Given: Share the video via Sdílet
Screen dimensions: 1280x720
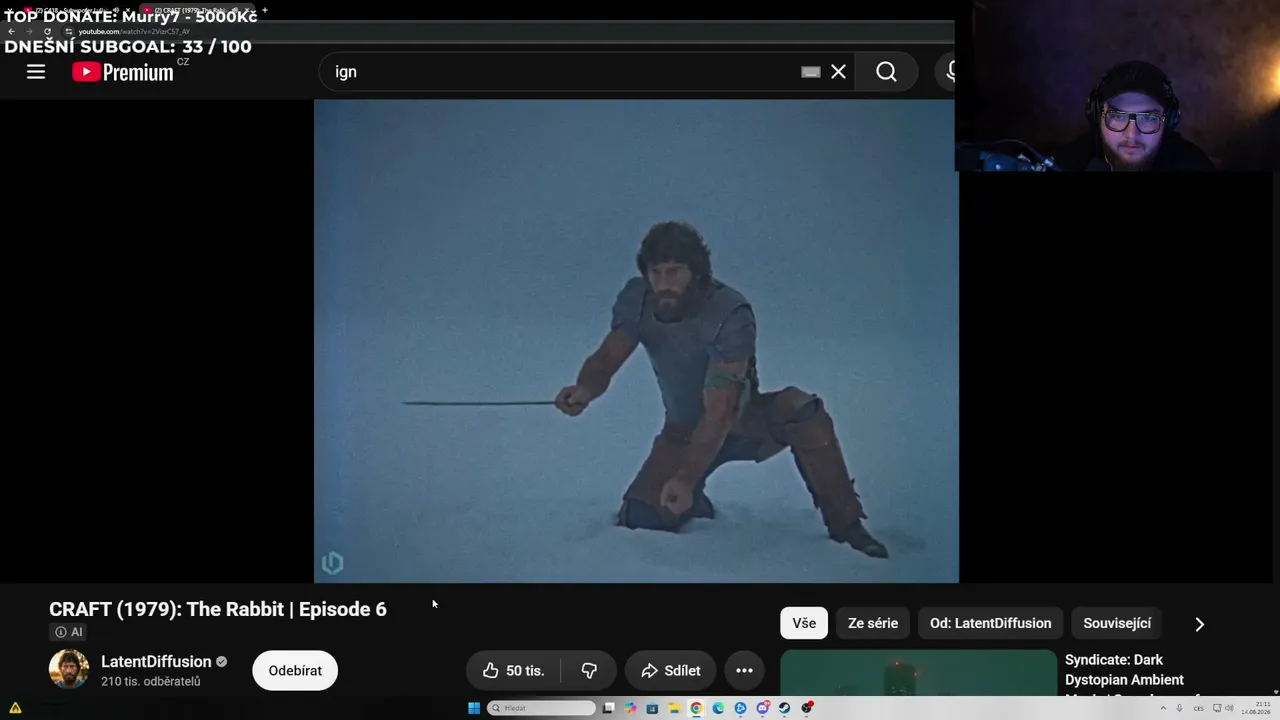Looking at the screenshot, I should pyautogui.click(x=670, y=670).
